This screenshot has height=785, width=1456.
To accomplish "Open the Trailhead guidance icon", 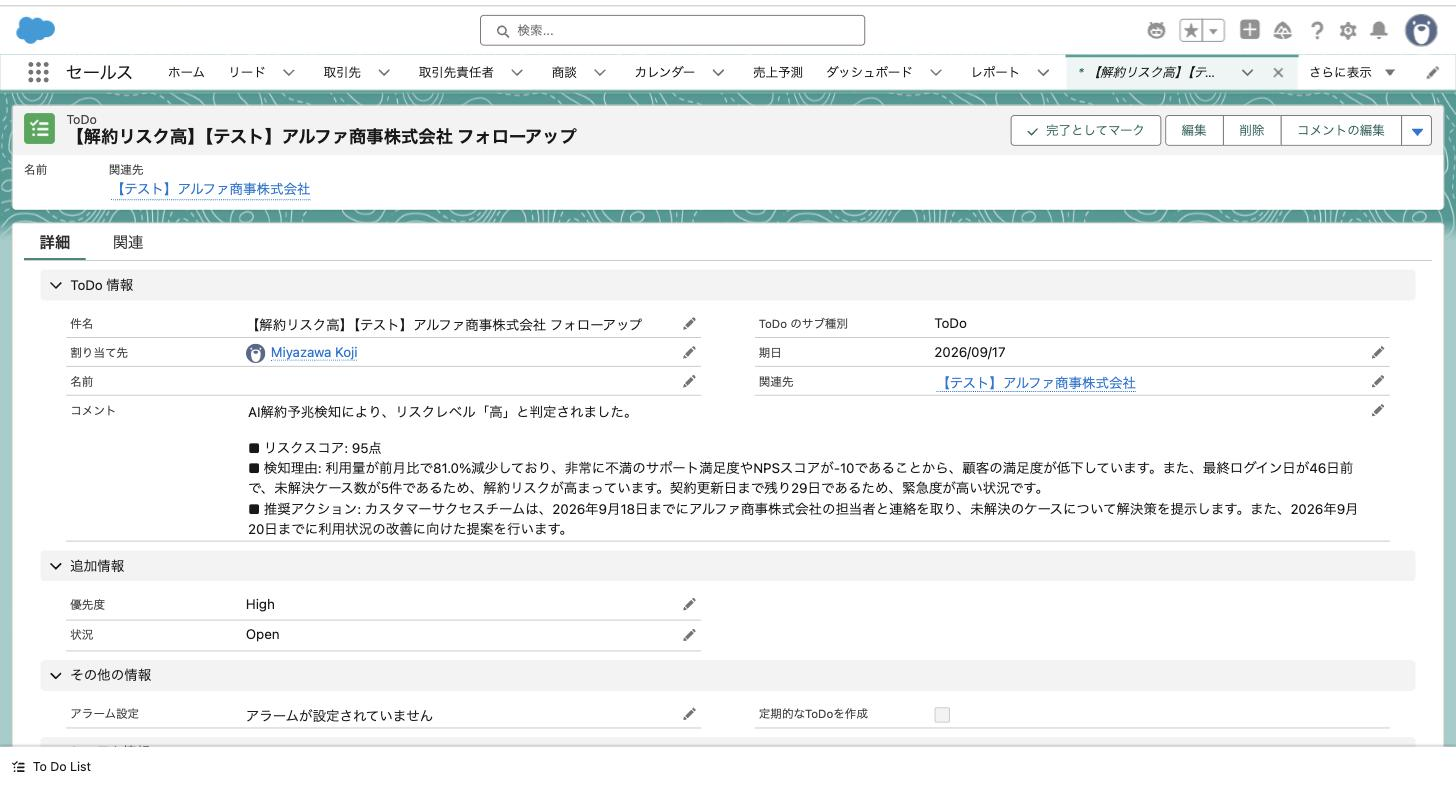I will [1283, 31].
